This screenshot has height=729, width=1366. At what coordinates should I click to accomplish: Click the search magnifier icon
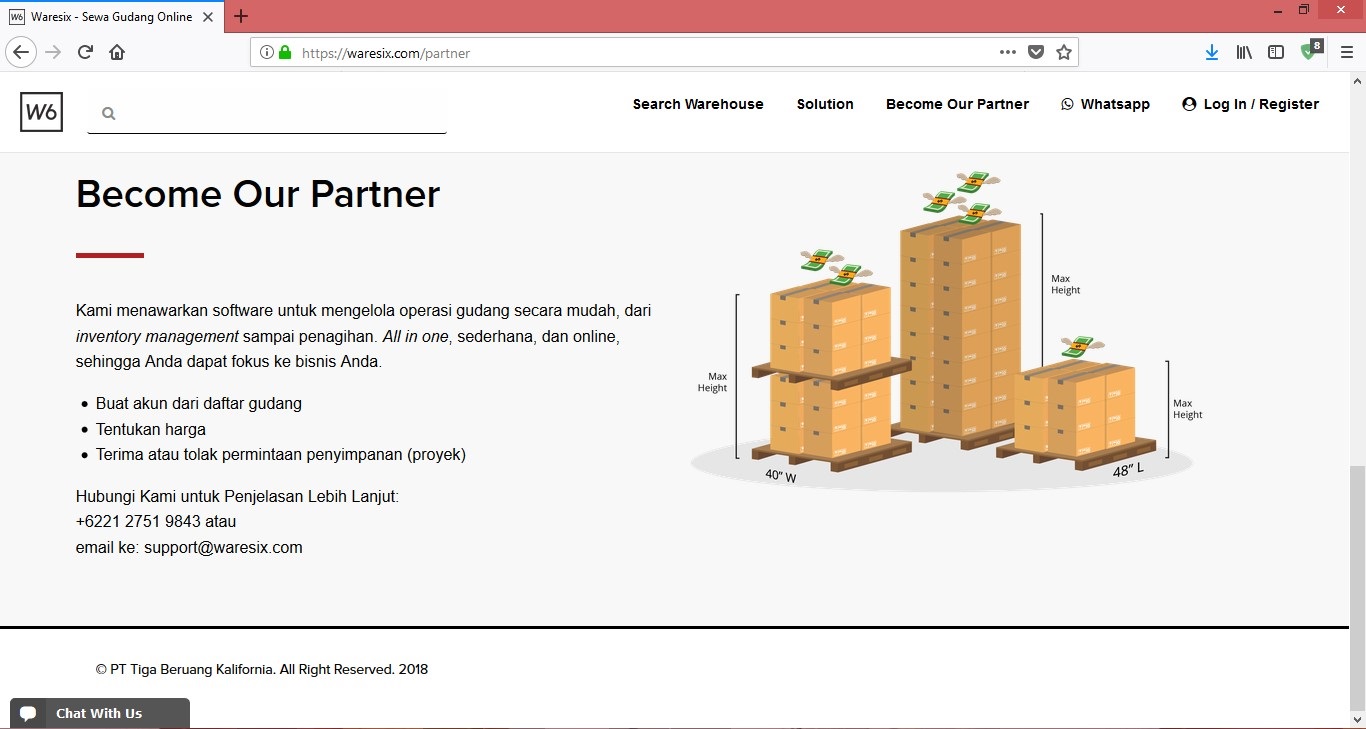click(x=109, y=114)
